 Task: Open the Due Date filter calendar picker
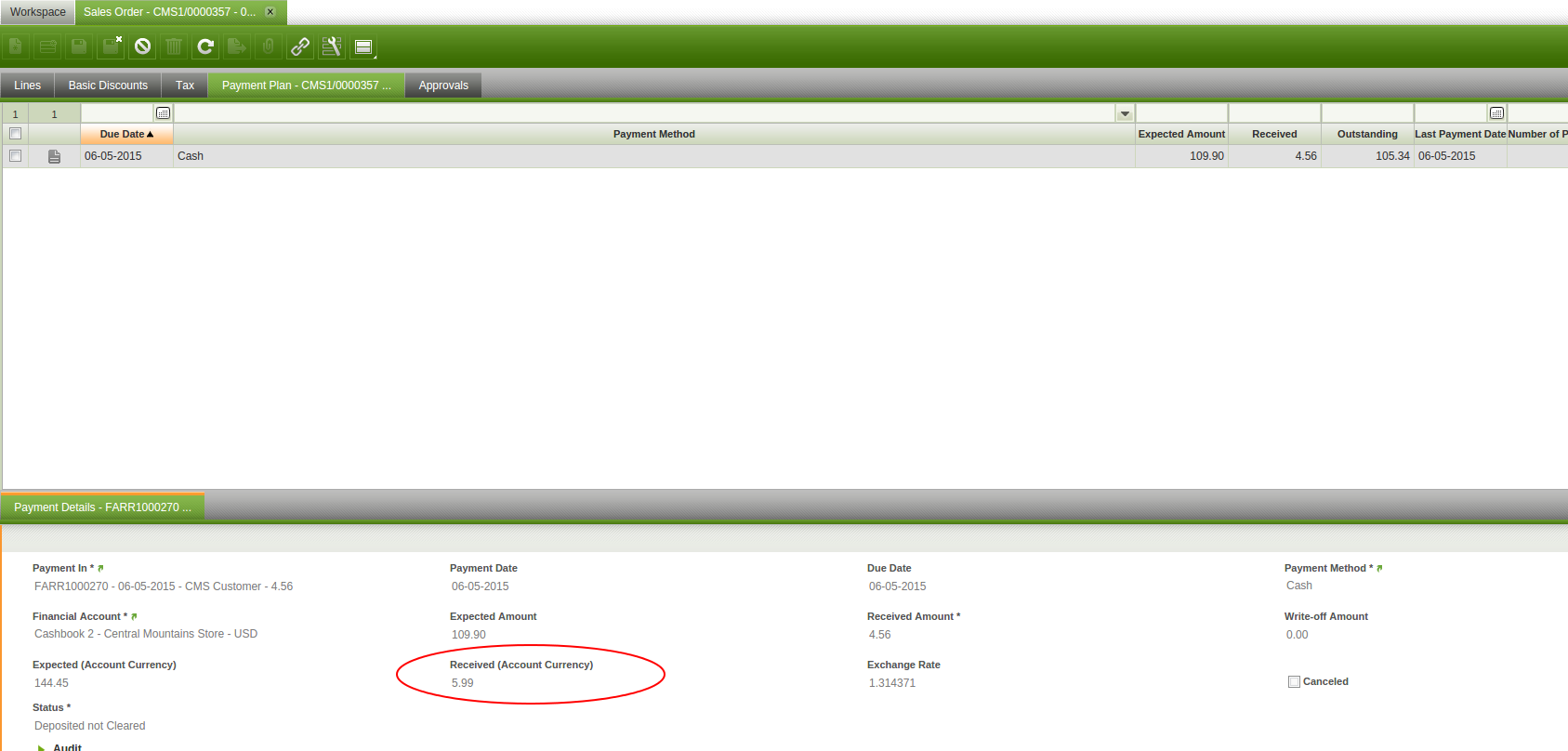pyautogui.click(x=164, y=113)
